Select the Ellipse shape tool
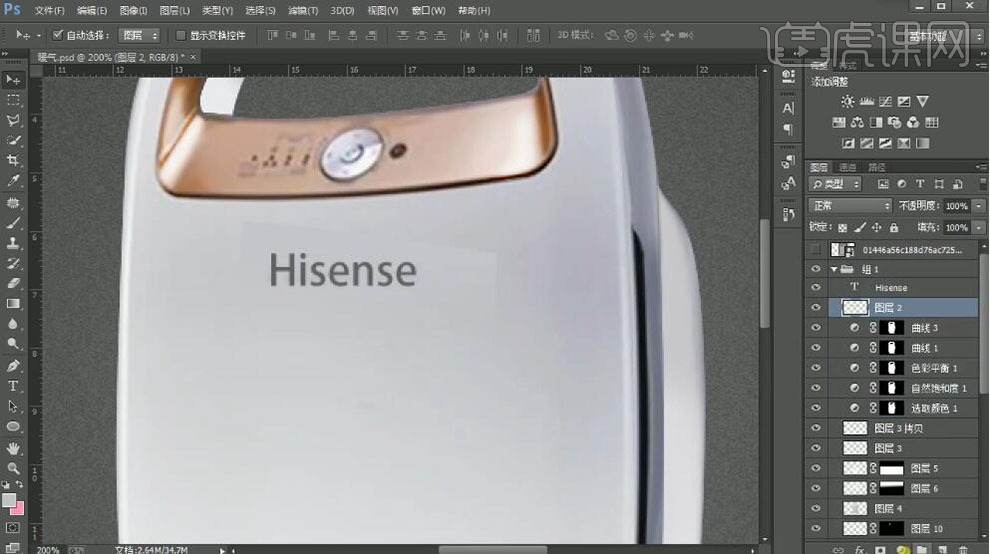The width and height of the screenshot is (990, 554). click(13, 426)
